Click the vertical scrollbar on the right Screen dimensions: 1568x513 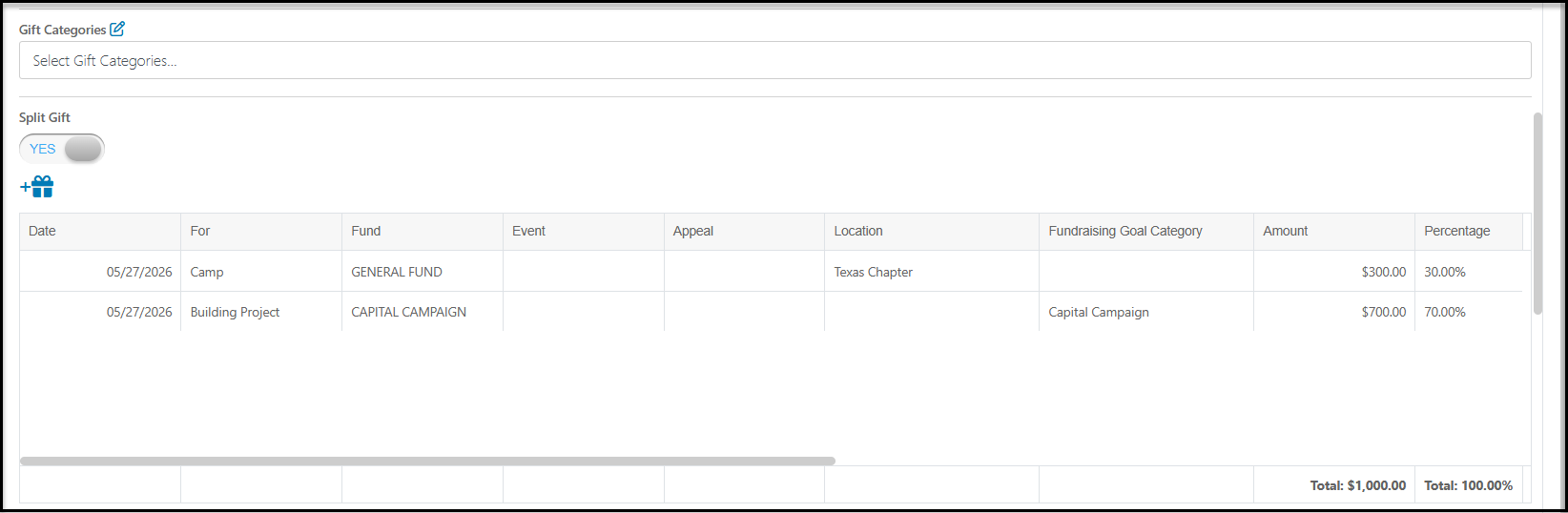tap(1537, 214)
